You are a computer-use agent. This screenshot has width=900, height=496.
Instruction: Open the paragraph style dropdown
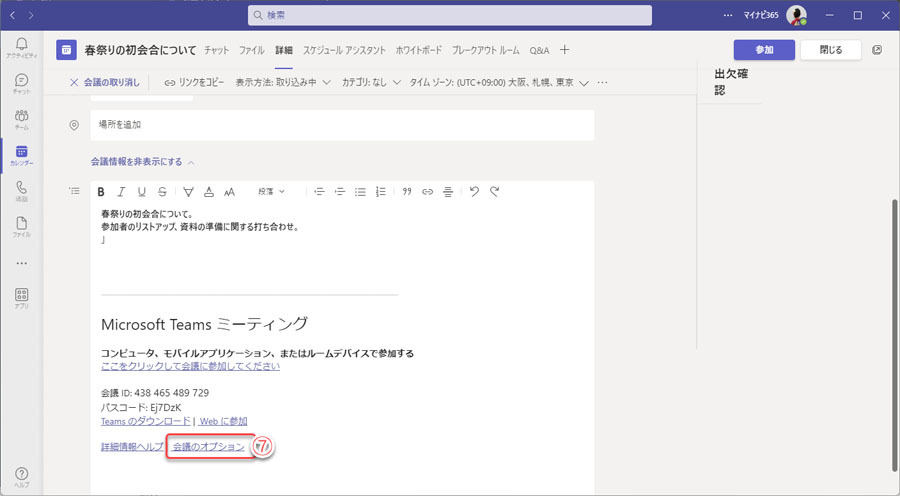271,192
